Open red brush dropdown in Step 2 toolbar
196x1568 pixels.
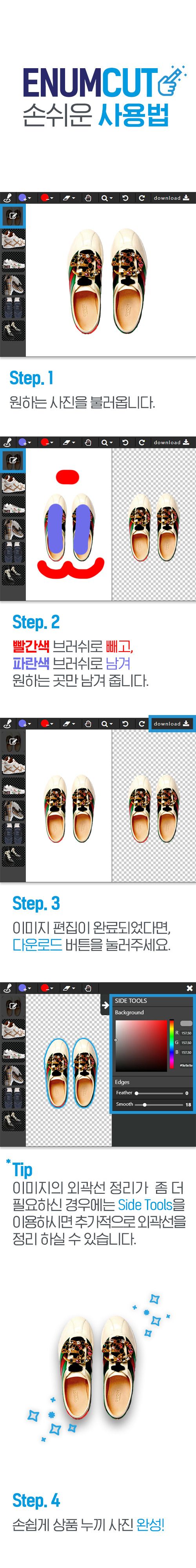click(47, 442)
